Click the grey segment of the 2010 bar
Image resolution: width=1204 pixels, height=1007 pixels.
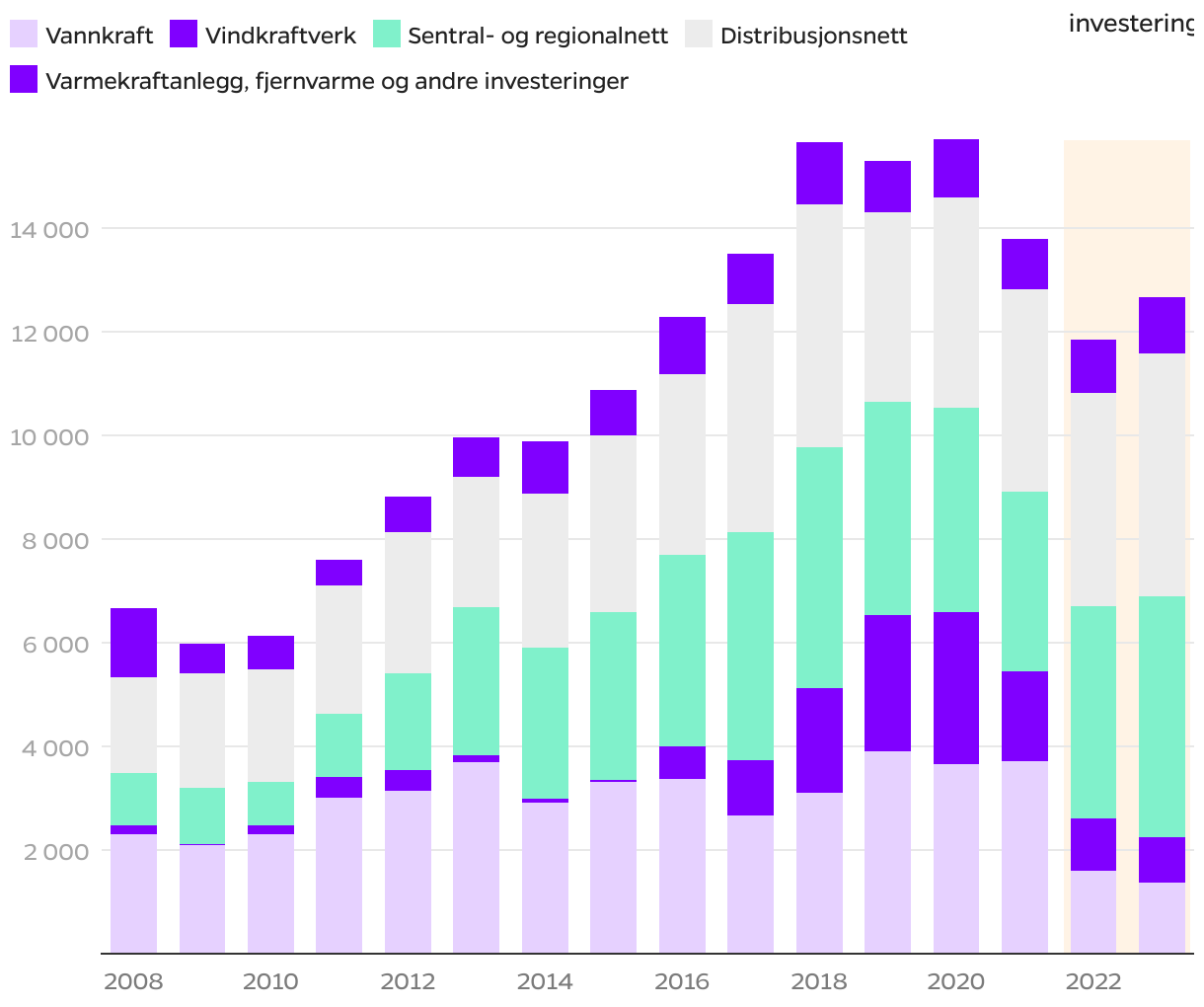(270, 726)
